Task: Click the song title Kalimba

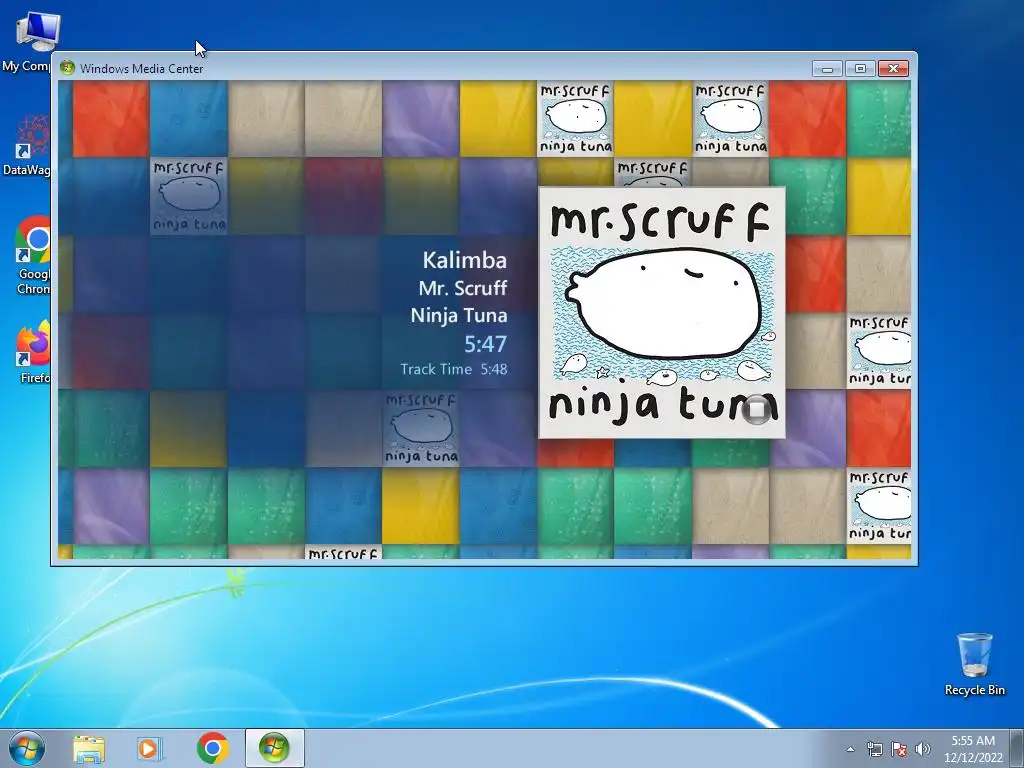Action: click(x=464, y=260)
